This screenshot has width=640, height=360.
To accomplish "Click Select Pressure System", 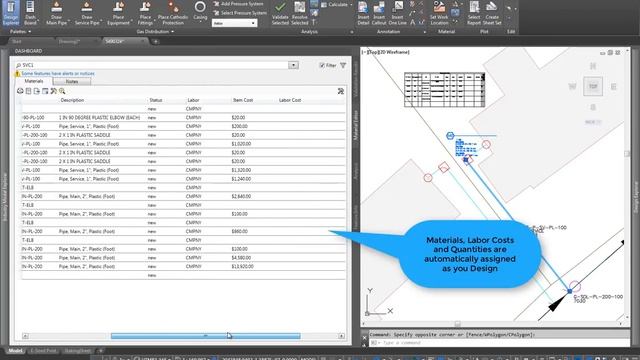I will (x=240, y=13).
